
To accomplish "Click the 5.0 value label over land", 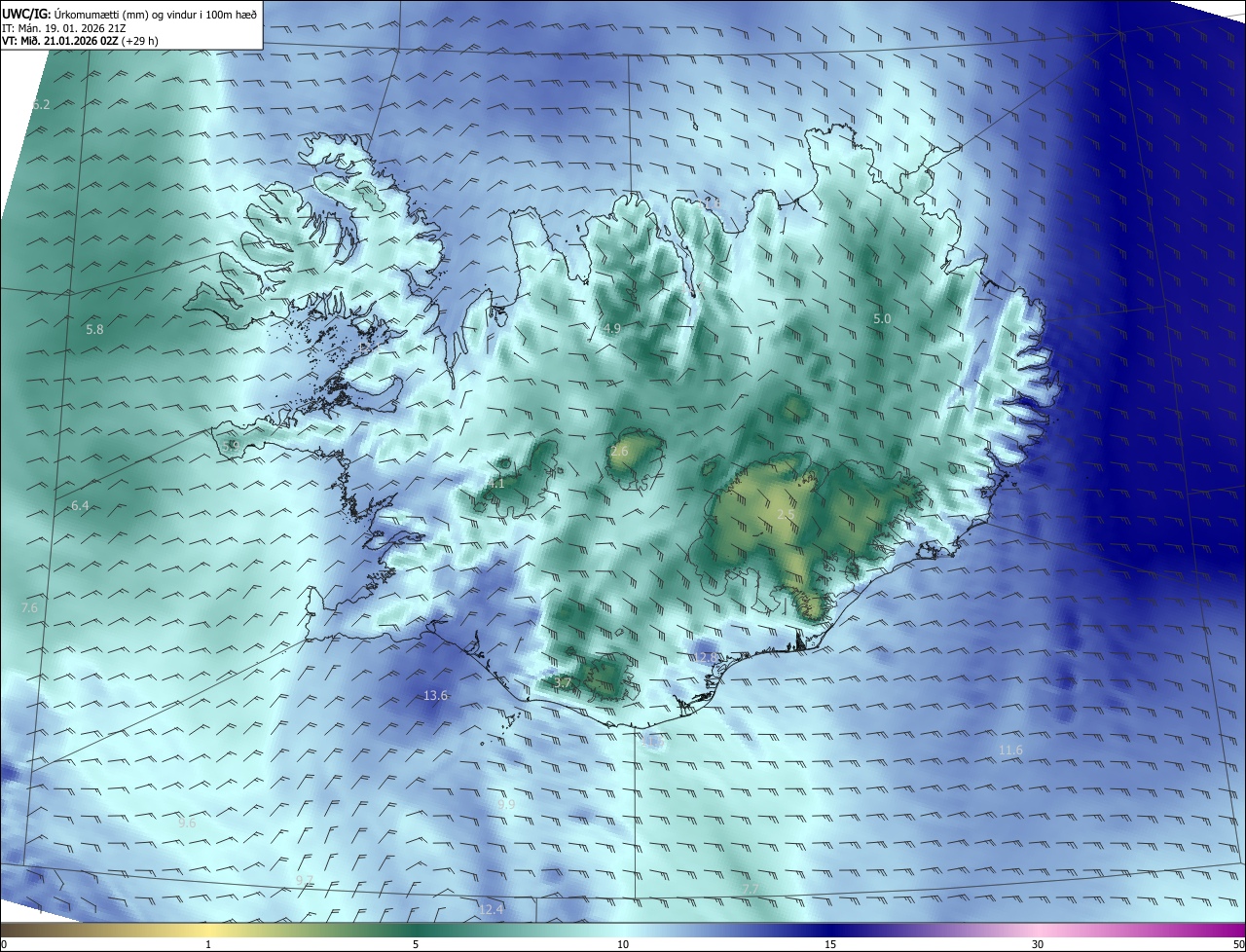I will pos(882,319).
